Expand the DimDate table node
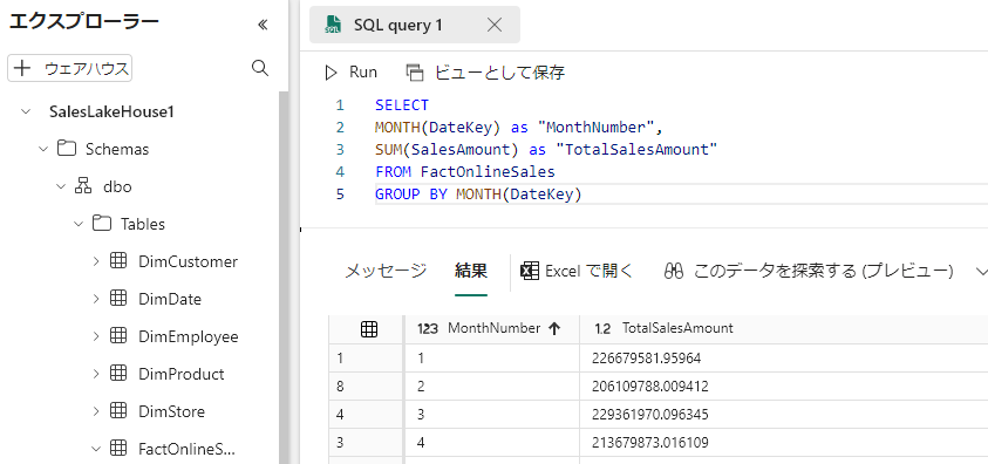This screenshot has width=988, height=464. [x=96, y=299]
